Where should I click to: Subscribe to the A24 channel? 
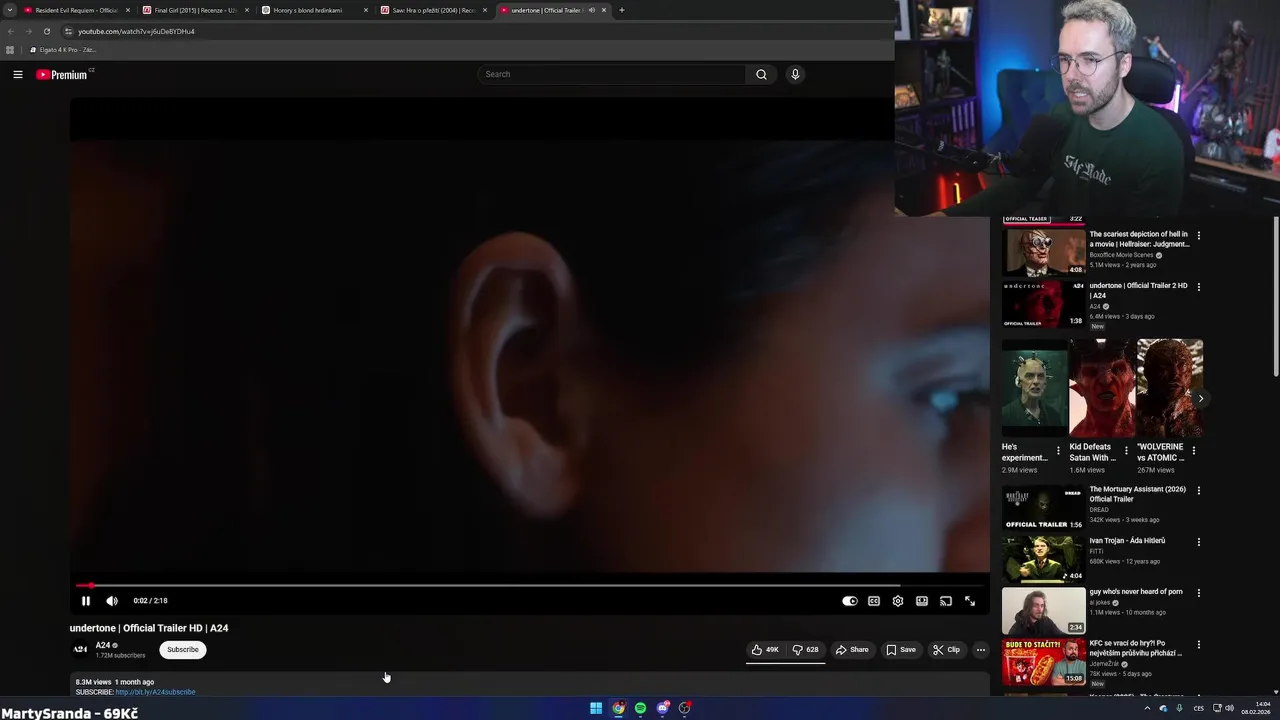(183, 650)
